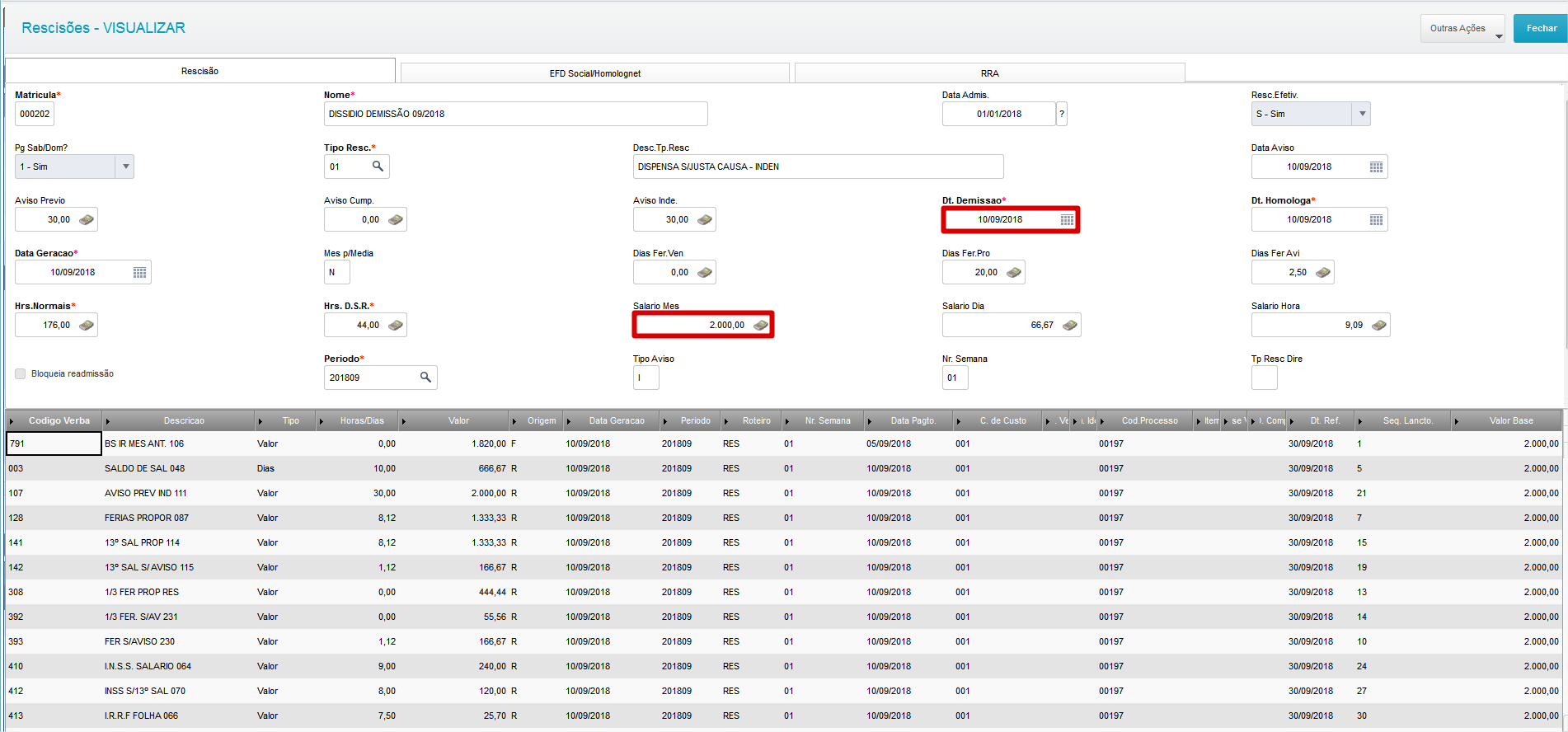Click Matricula input field

pyautogui.click(x=35, y=114)
